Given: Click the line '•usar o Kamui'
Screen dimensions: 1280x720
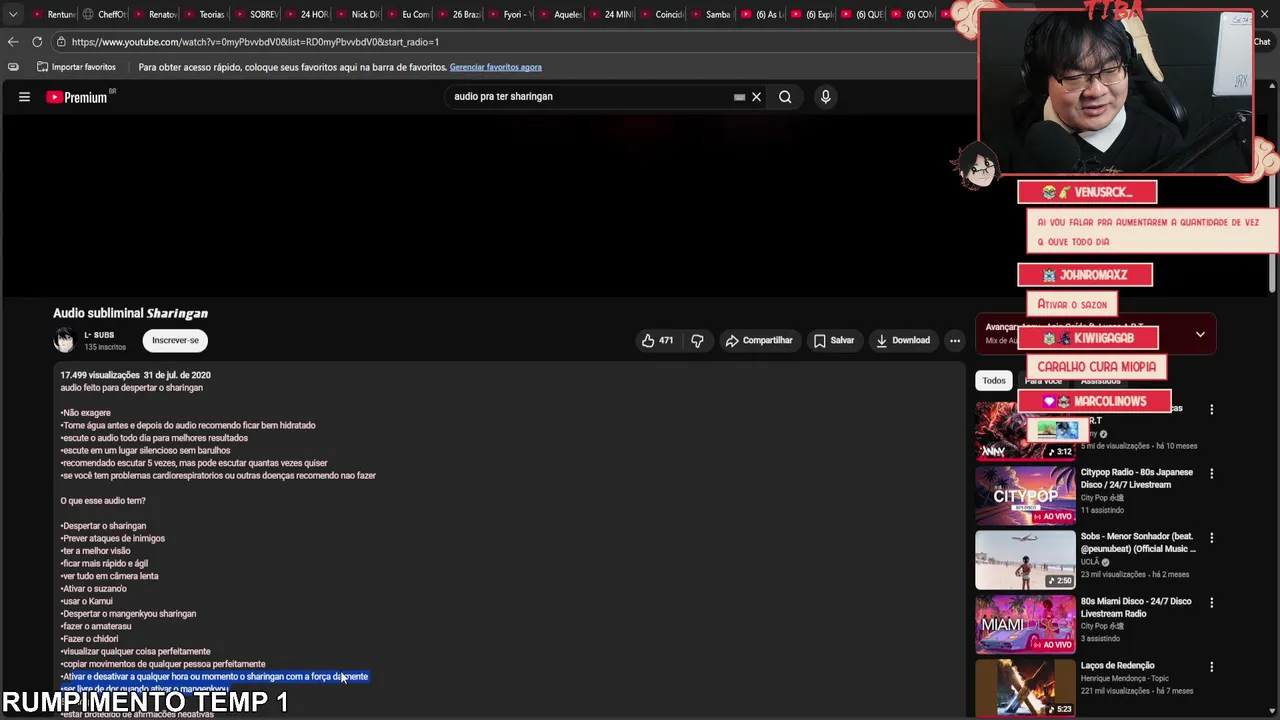Looking at the screenshot, I should click(86, 601).
